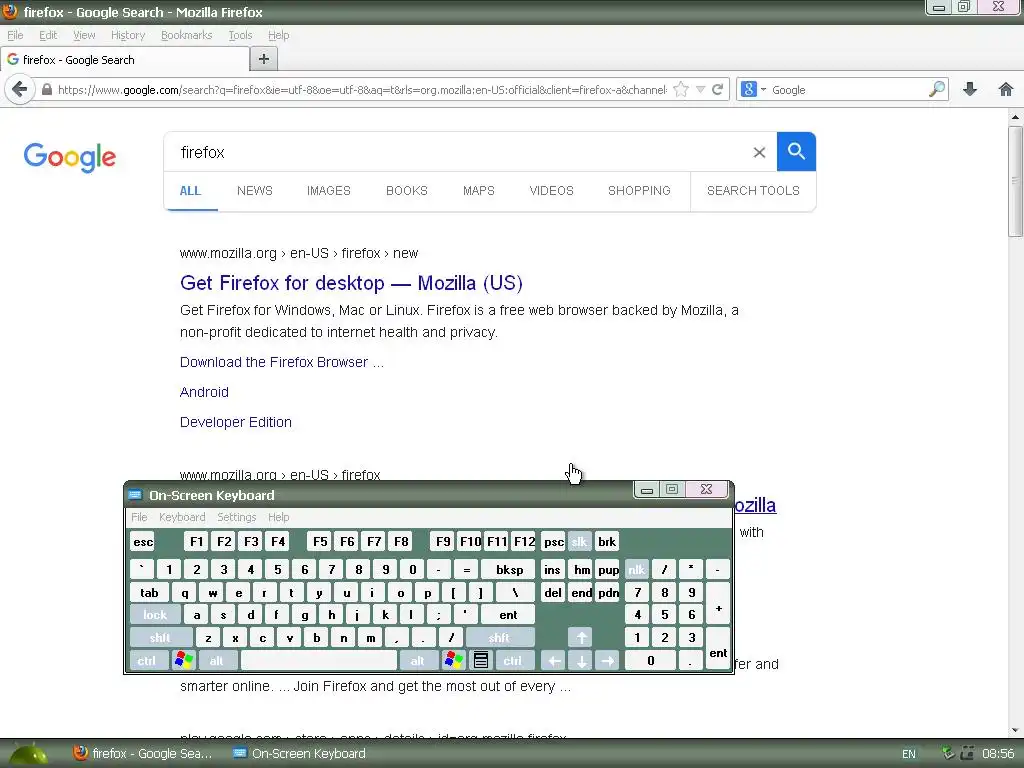Open the Settings menu in On-Screen Keyboard

[x=236, y=517]
